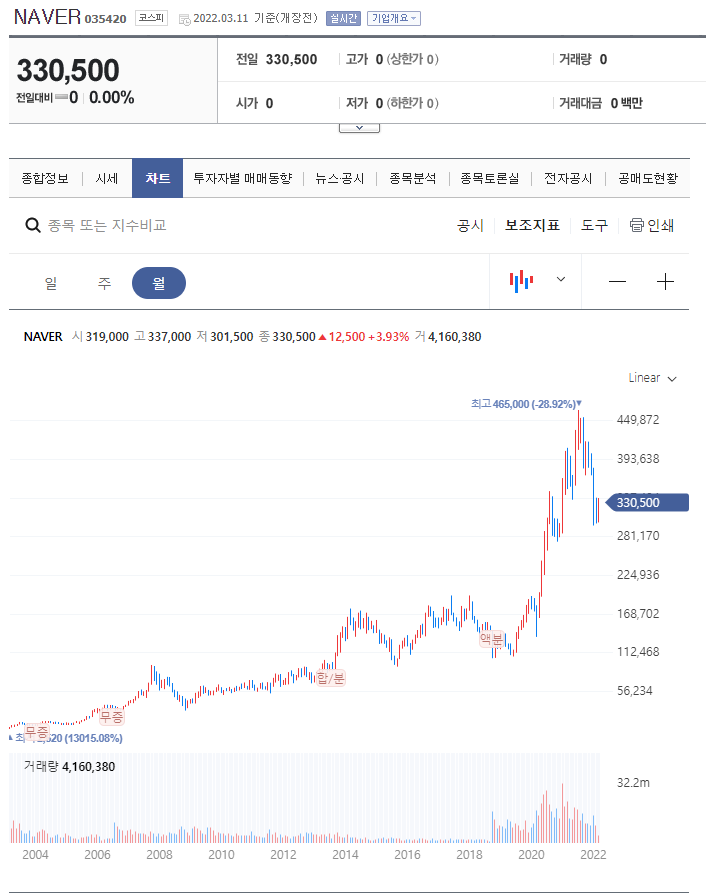
Task: Zoom out chart with minus button
Action: (617, 282)
